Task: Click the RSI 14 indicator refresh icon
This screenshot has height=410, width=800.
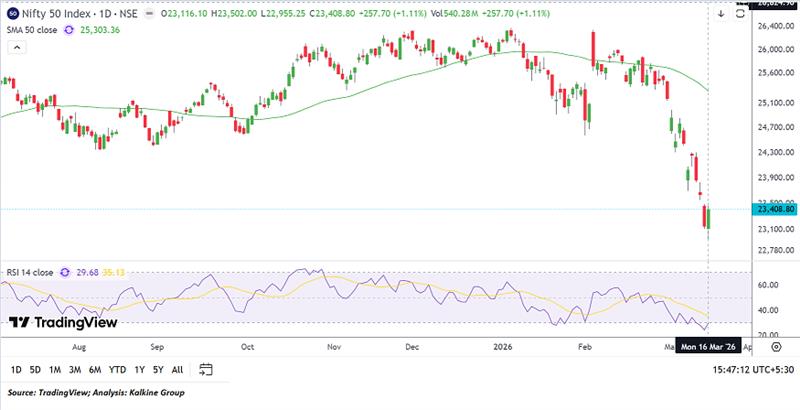Action: pos(66,270)
